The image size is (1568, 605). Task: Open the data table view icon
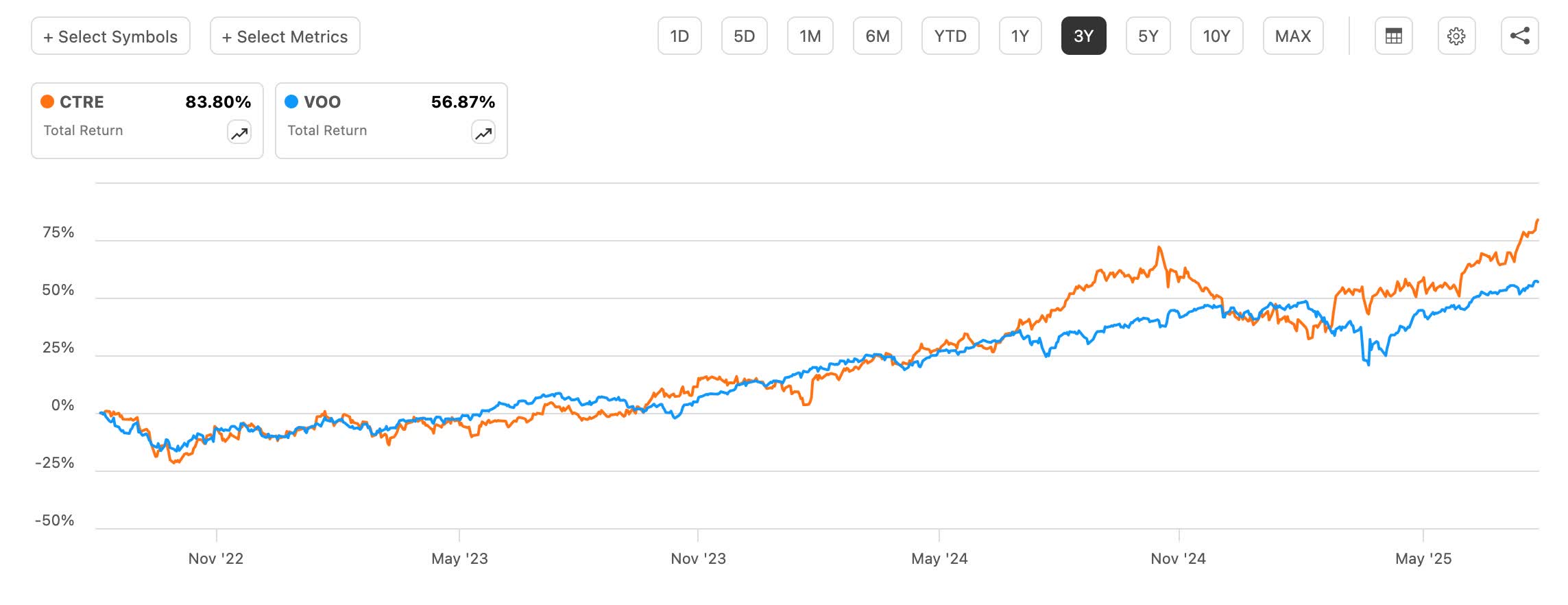(1393, 36)
